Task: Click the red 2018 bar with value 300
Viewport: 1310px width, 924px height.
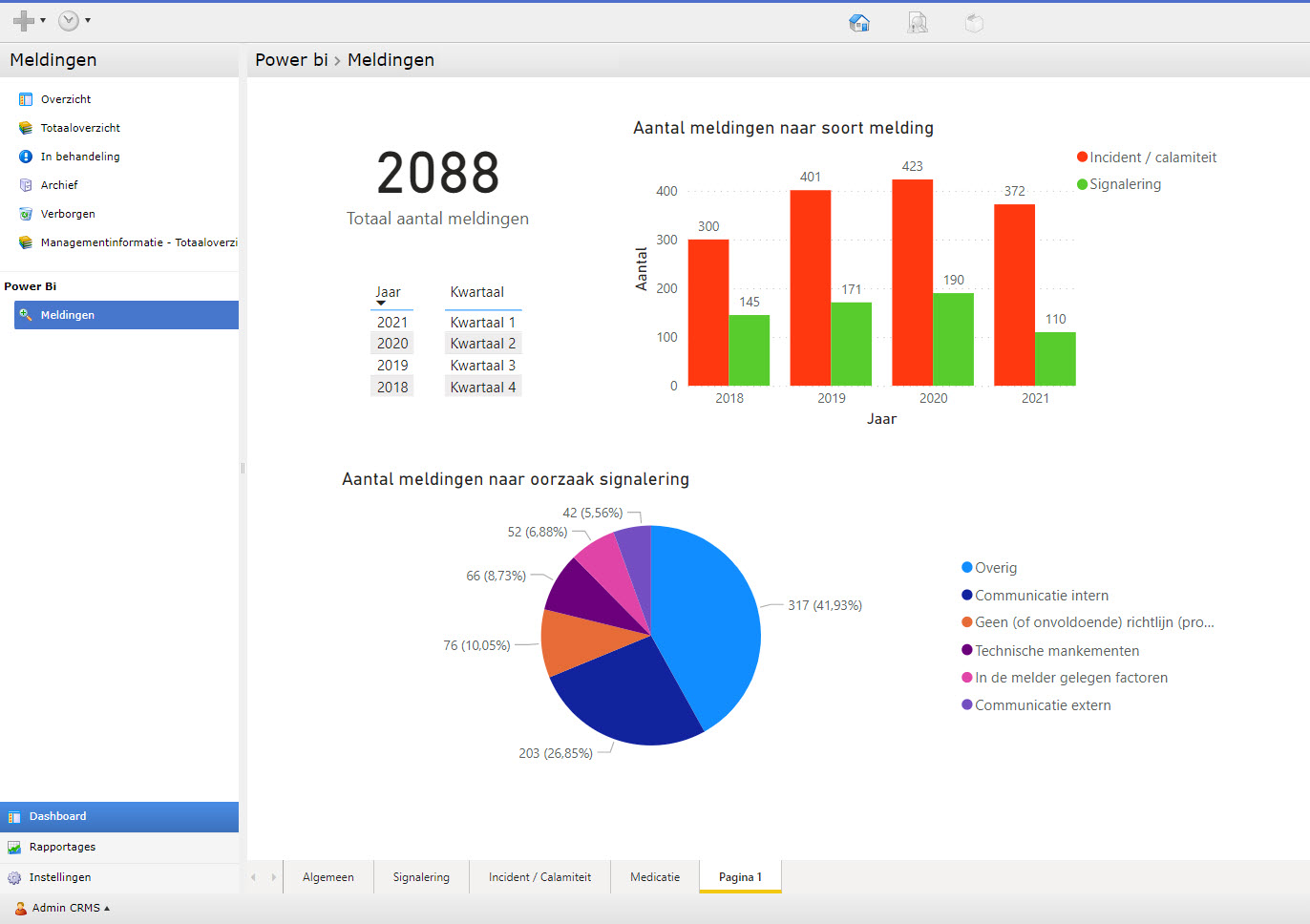Action: (x=708, y=312)
